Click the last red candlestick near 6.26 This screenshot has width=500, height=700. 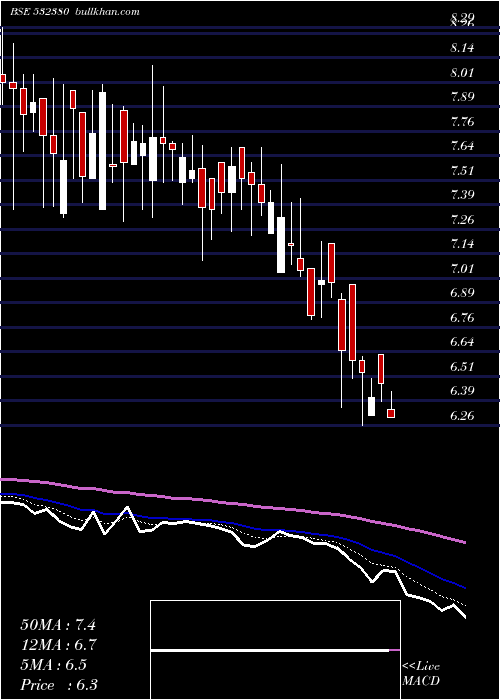pos(391,413)
